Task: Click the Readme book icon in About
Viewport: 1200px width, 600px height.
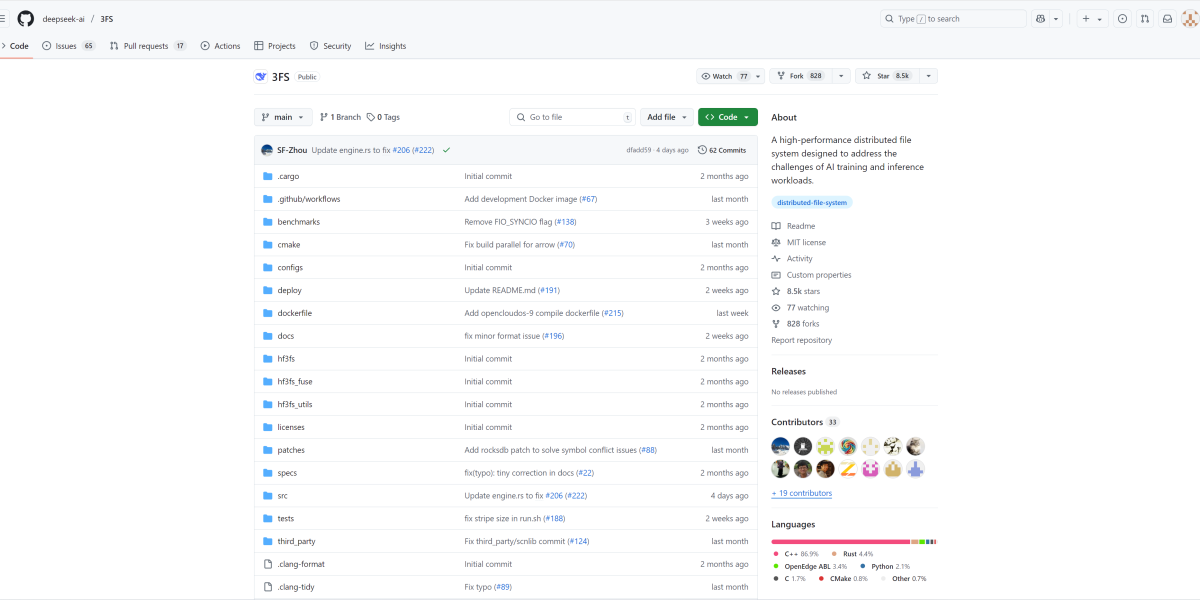Action: point(776,226)
